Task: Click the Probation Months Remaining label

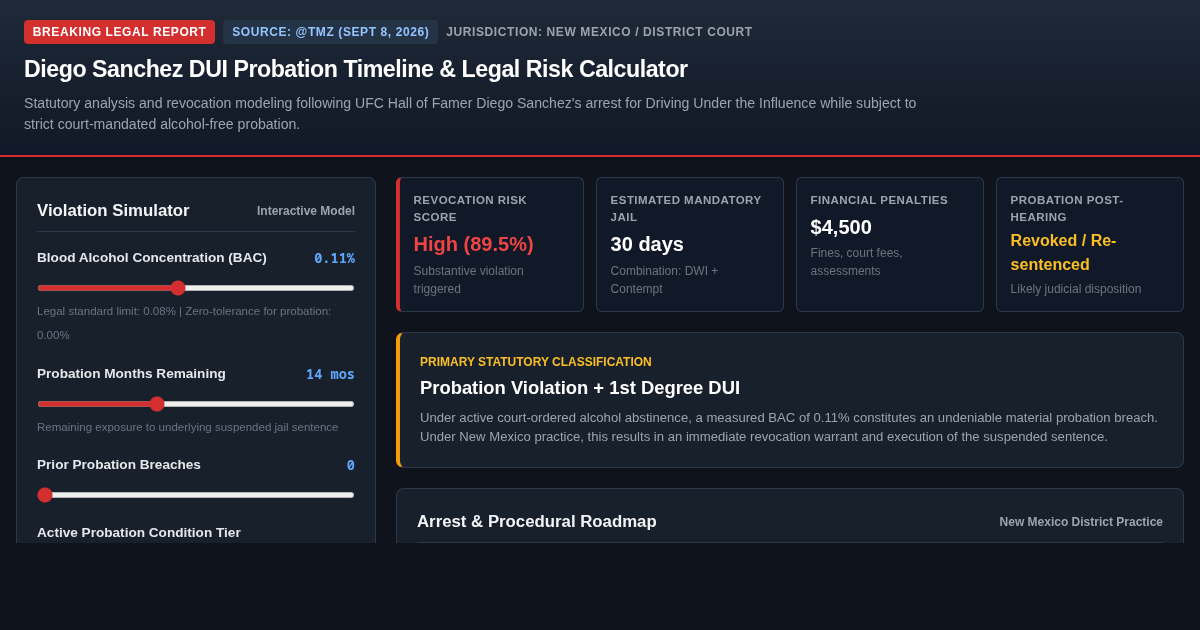Action: click(131, 374)
